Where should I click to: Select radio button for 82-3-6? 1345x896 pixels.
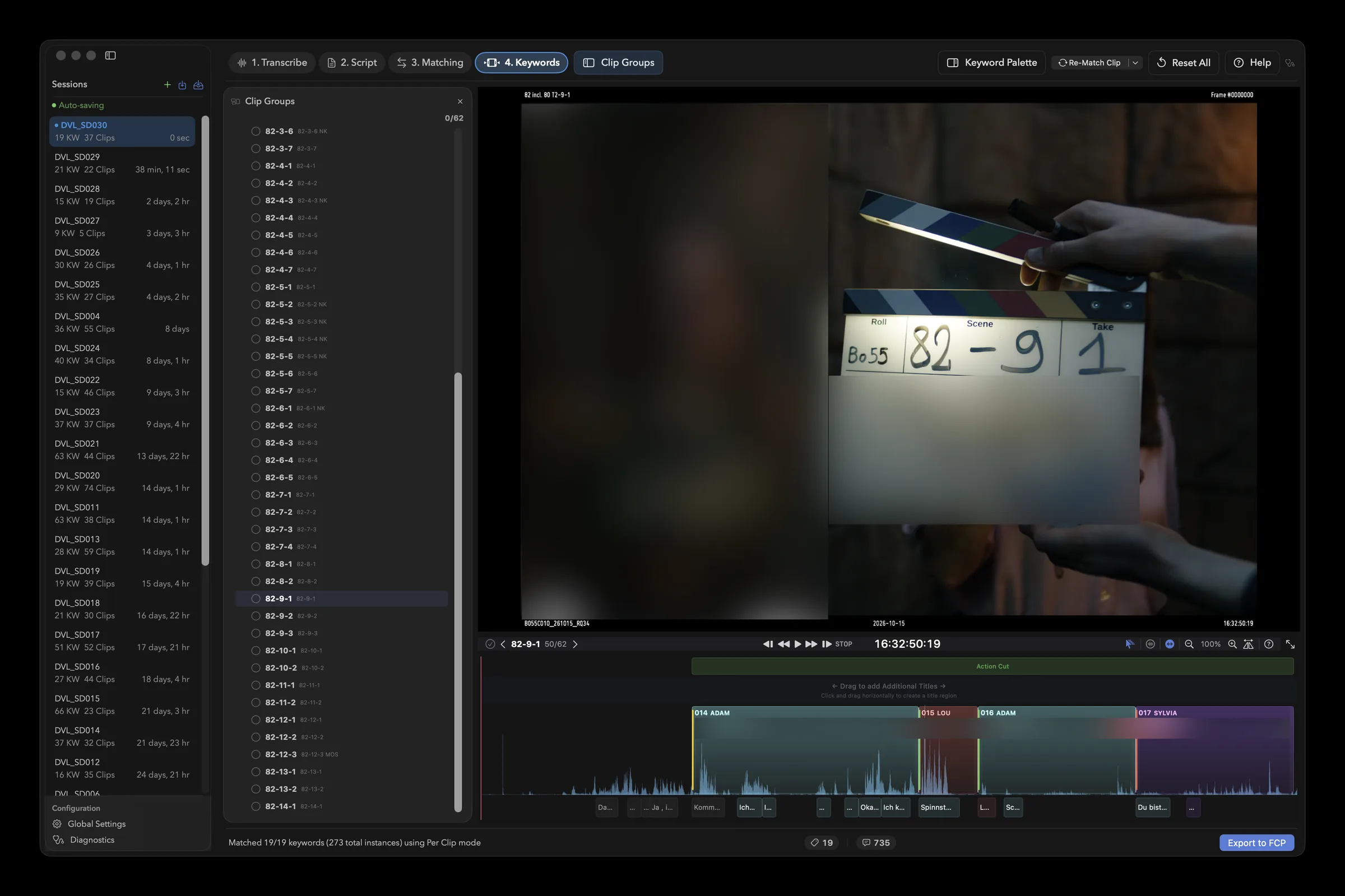[256, 132]
